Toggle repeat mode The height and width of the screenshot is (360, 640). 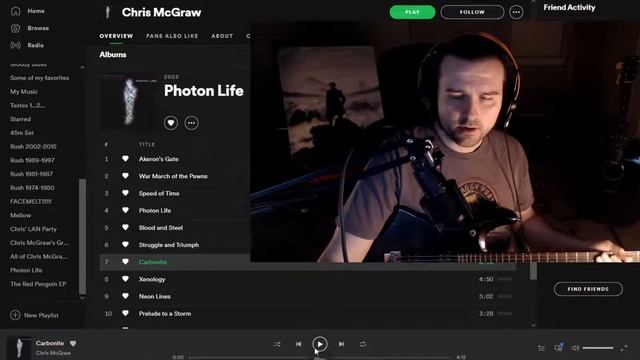click(x=362, y=344)
